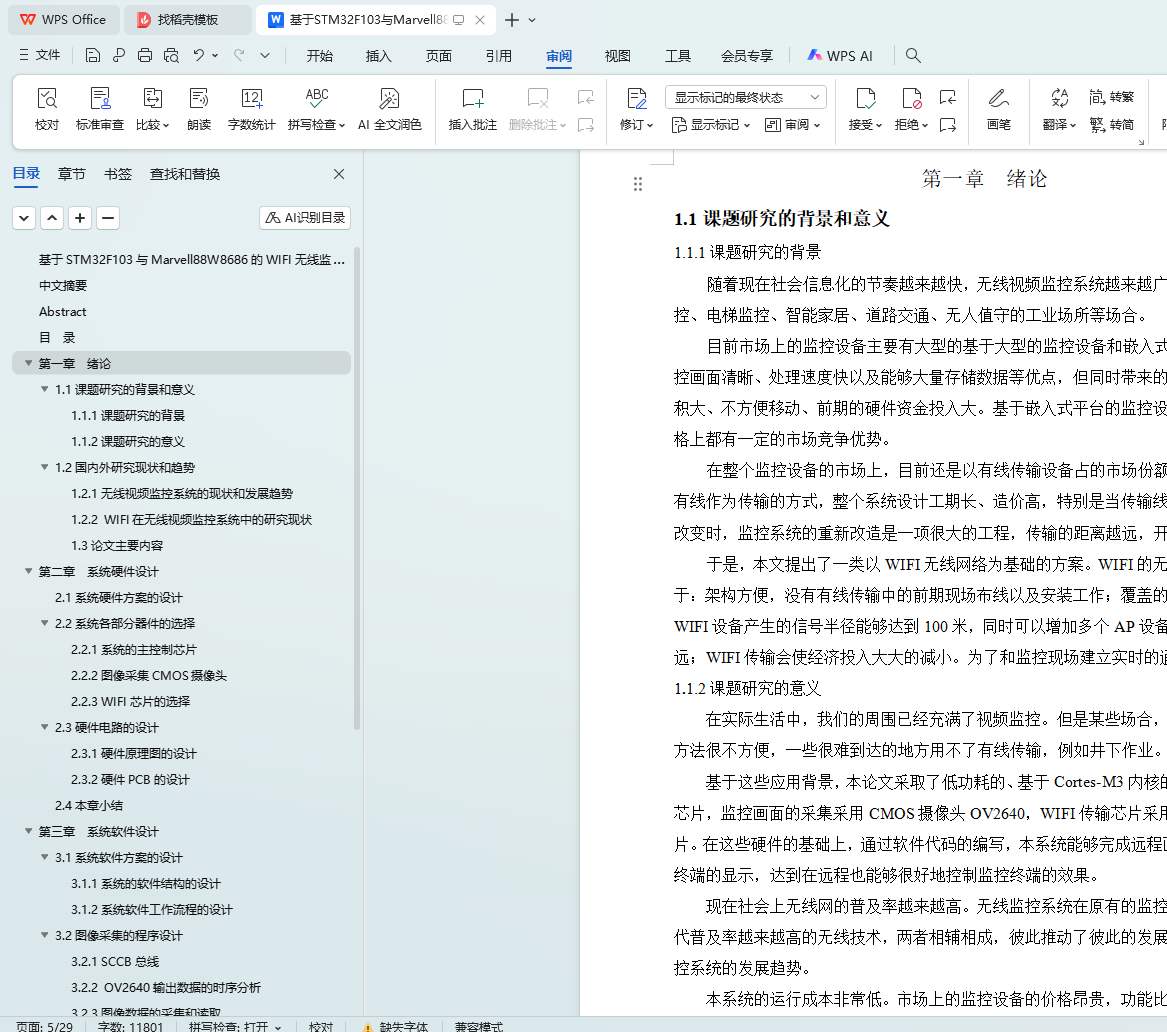Click the 1.1 课题研究的背景和意义 heading in the document

tap(781, 219)
